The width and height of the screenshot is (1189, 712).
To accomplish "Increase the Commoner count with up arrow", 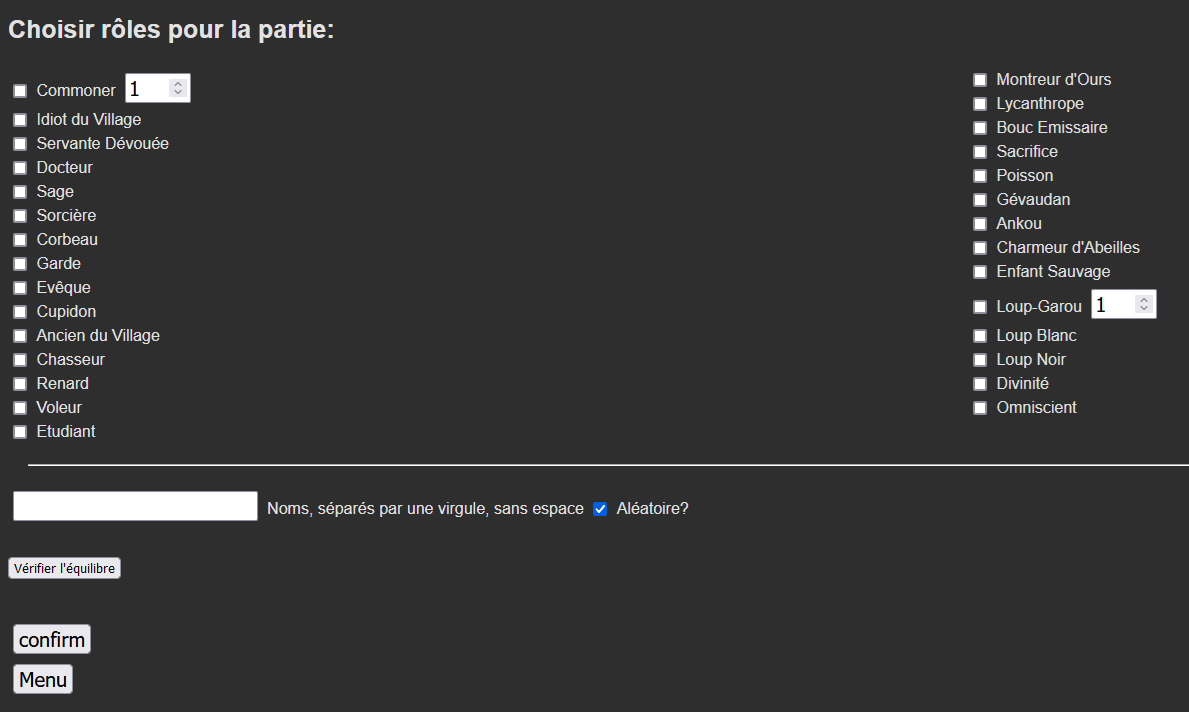I will 178,84.
